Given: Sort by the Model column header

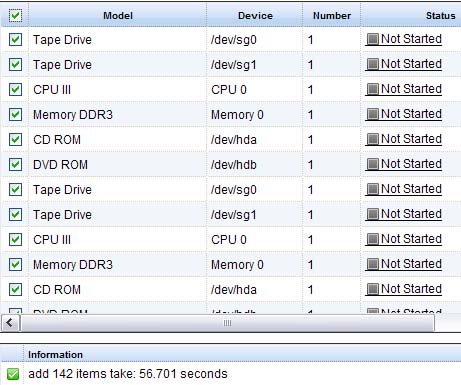Looking at the screenshot, I should tap(118, 15).
